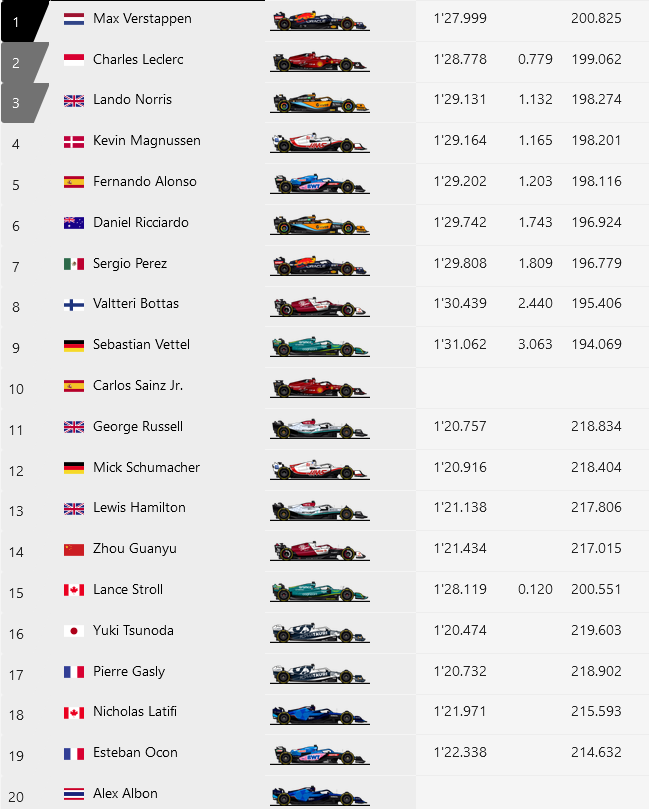Viewport: 649px width, 809px height.
Task: Open Lando Norris's McLaren car image
Action: tap(319, 101)
